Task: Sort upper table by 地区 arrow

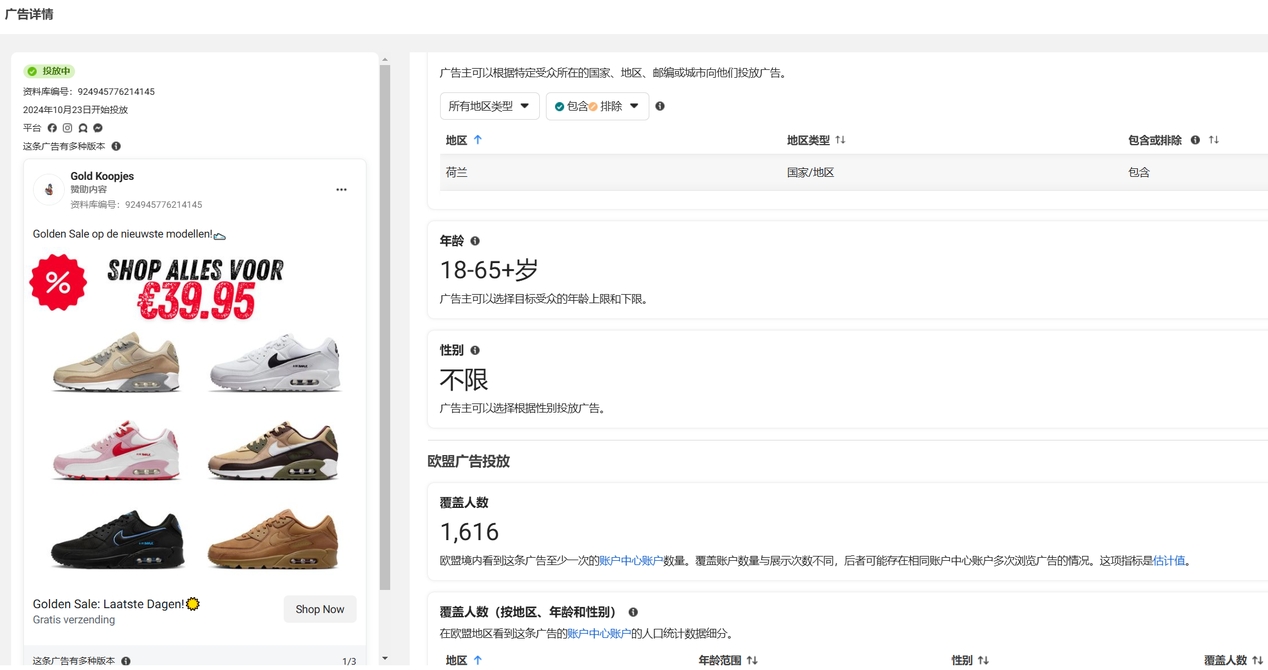Action: (x=478, y=140)
